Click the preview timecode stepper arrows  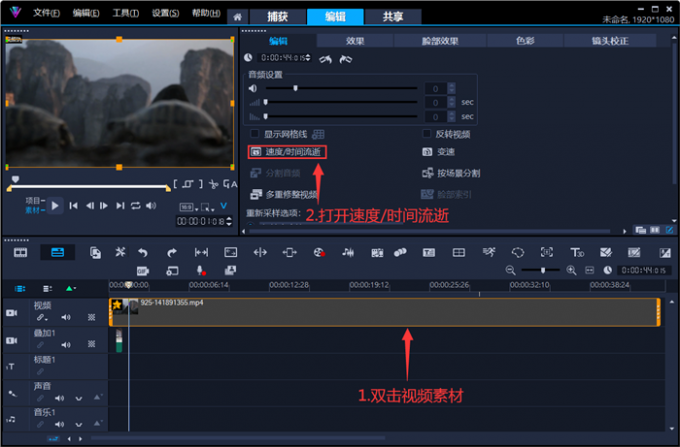(x=229, y=222)
